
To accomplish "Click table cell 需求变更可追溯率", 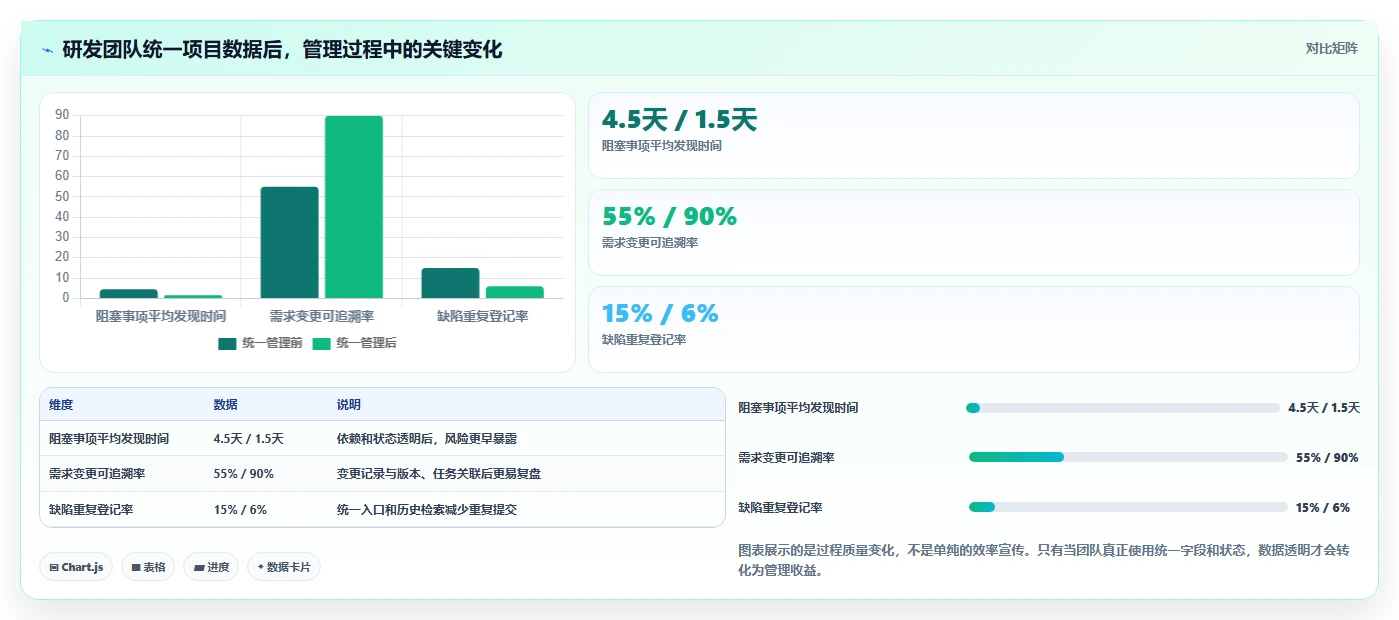I will point(97,474).
